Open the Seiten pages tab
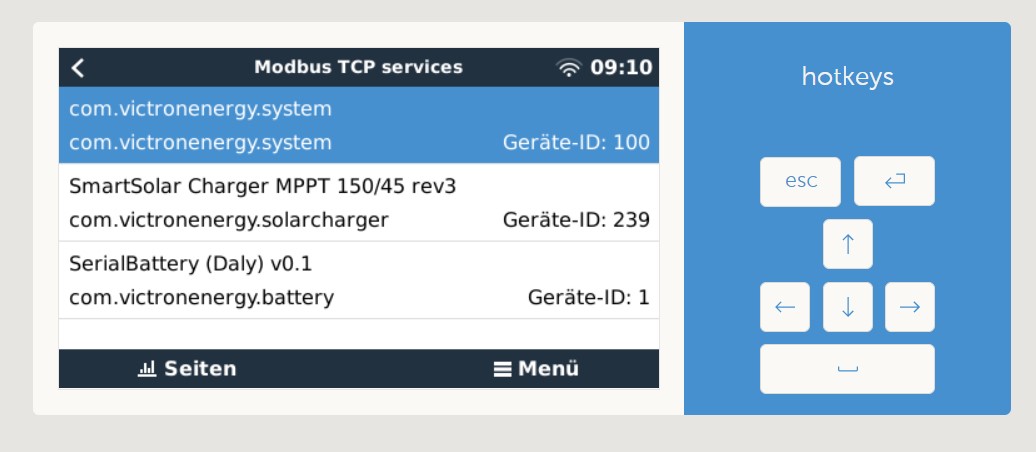 [187, 369]
